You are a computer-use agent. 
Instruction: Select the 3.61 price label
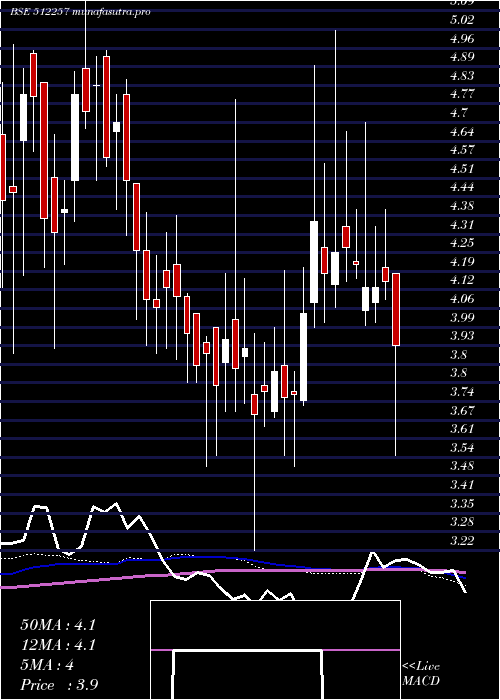[x=462, y=429]
